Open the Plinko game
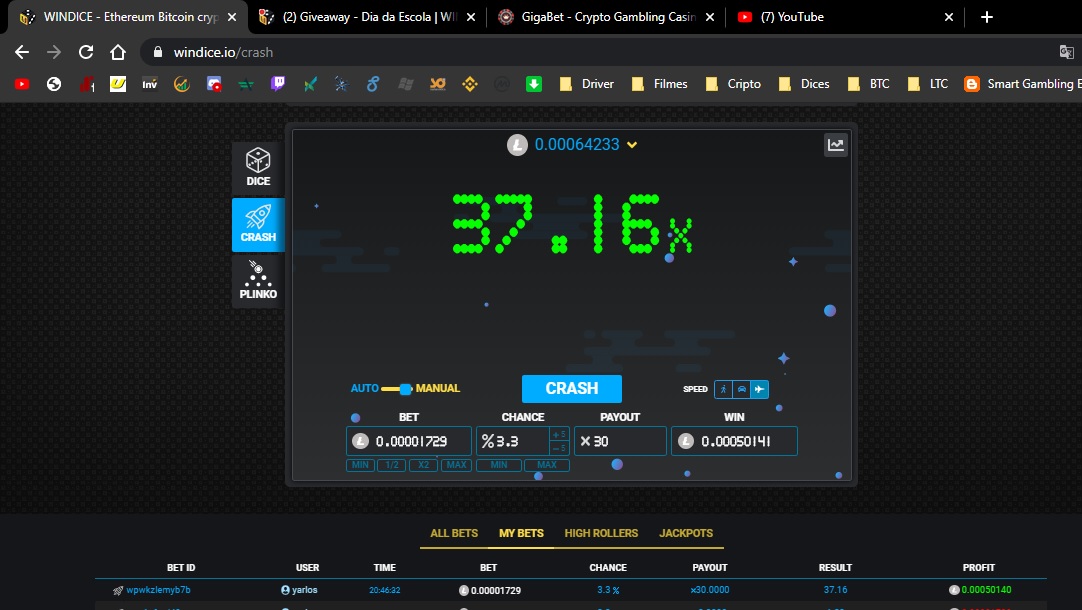The width and height of the screenshot is (1082, 610). (258, 281)
